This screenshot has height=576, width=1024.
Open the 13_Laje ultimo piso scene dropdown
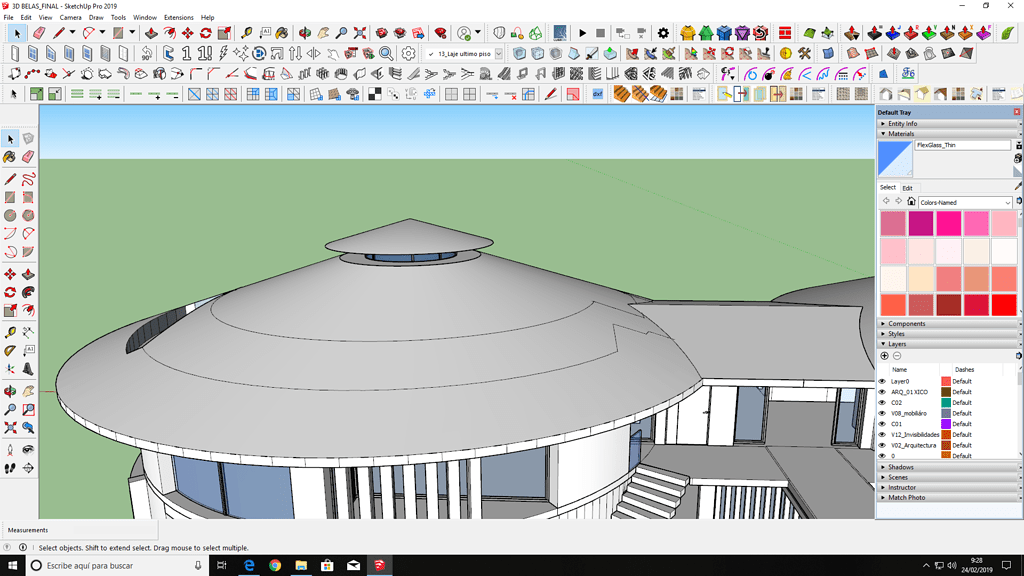[x=498, y=53]
